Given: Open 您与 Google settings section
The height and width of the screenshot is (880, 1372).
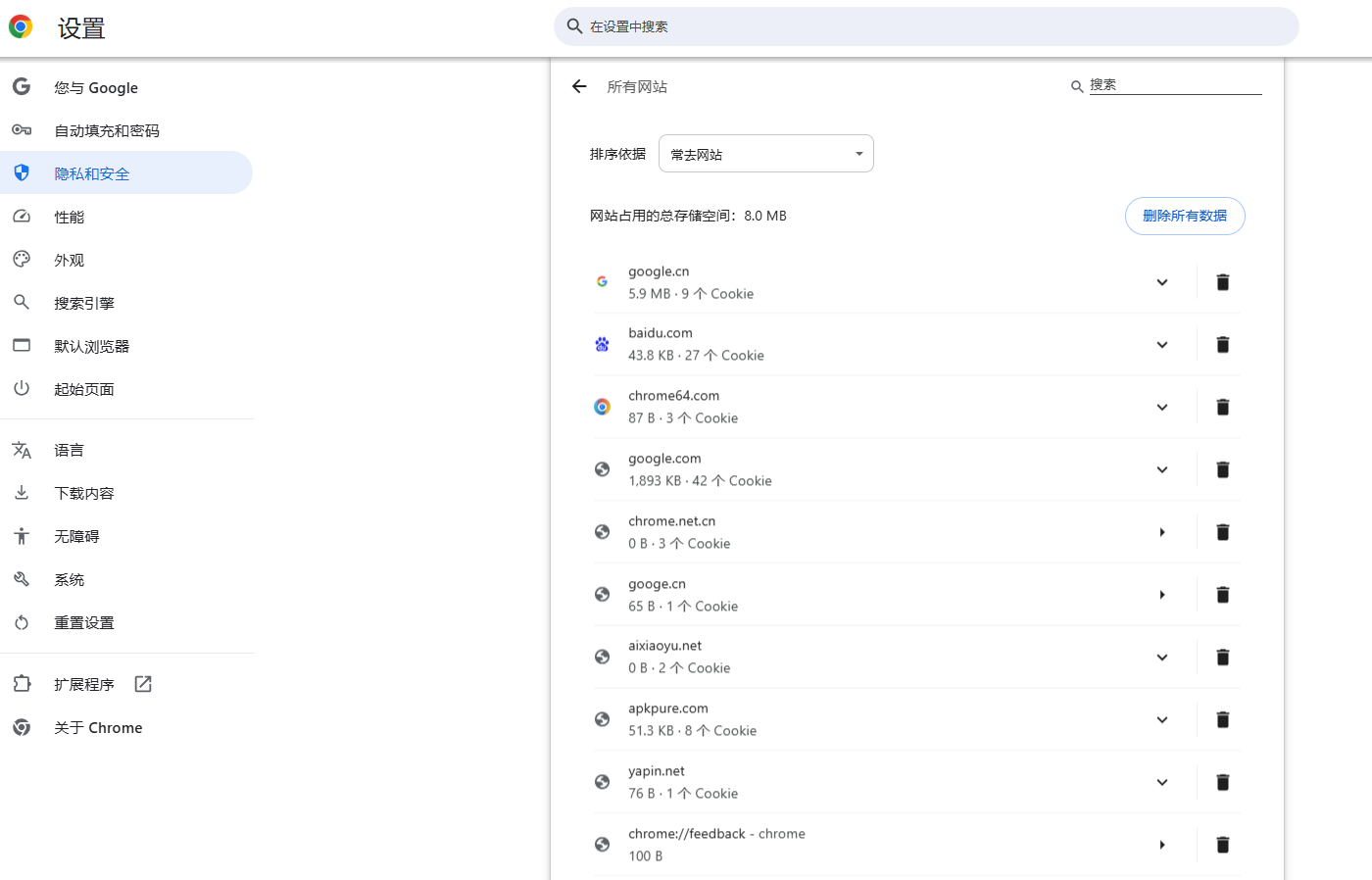Looking at the screenshot, I should [126, 87].
